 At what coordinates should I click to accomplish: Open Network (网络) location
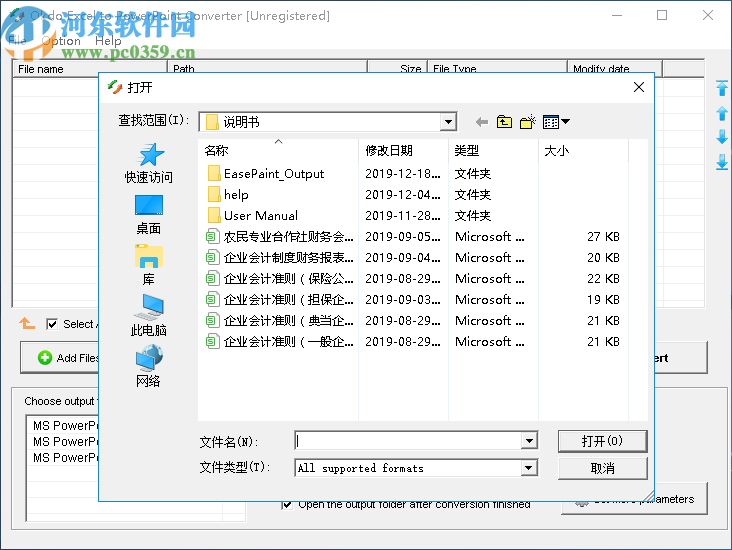pos(148,367)
